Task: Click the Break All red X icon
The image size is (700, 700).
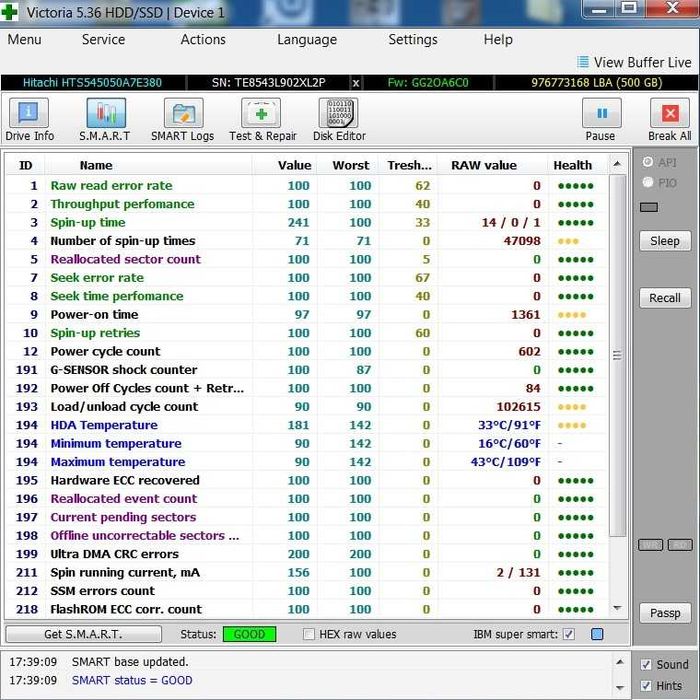Action: point(670,113)
